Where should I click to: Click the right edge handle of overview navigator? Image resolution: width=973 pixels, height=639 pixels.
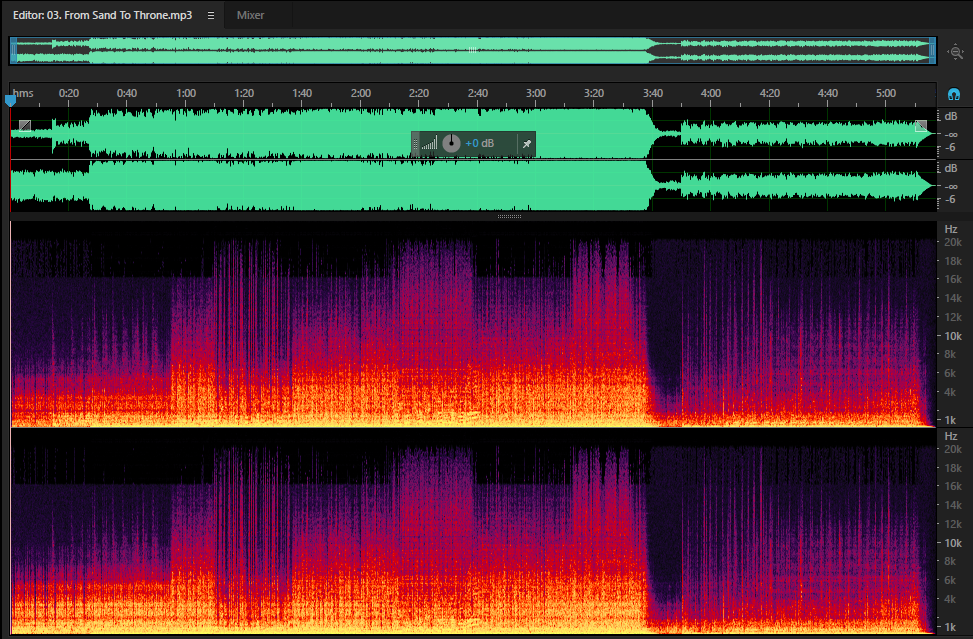(932, 50)
